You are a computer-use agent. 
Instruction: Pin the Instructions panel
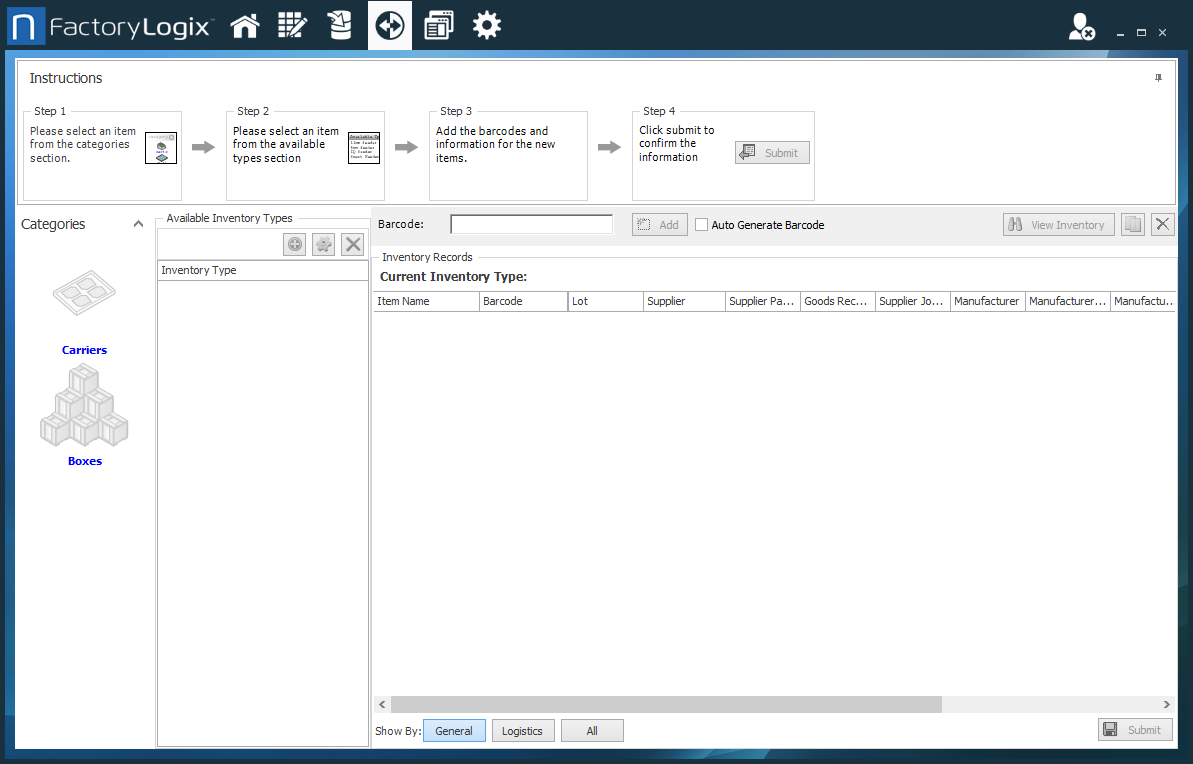pyautogui.click(x=1158, y=77)
